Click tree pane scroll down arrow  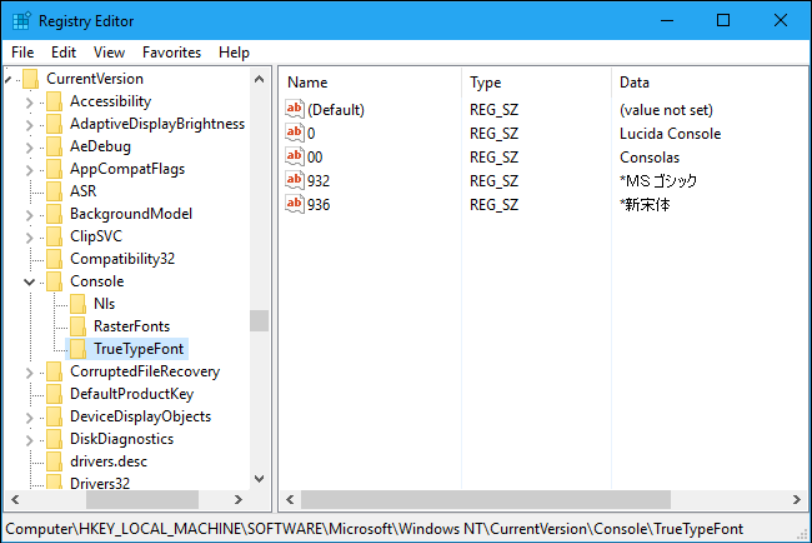[259, 479]
